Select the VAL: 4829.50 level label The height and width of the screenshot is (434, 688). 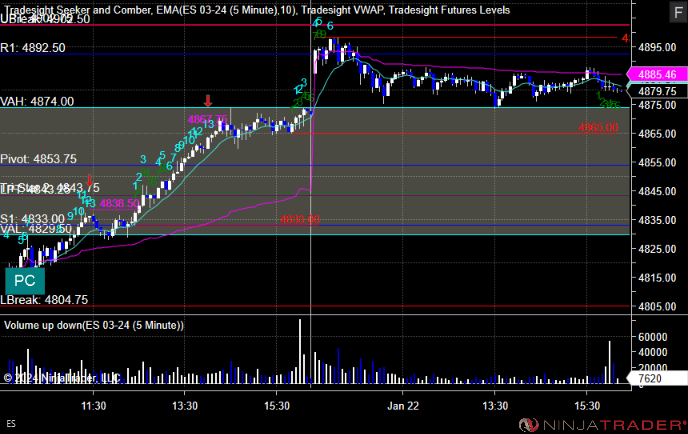36,229
